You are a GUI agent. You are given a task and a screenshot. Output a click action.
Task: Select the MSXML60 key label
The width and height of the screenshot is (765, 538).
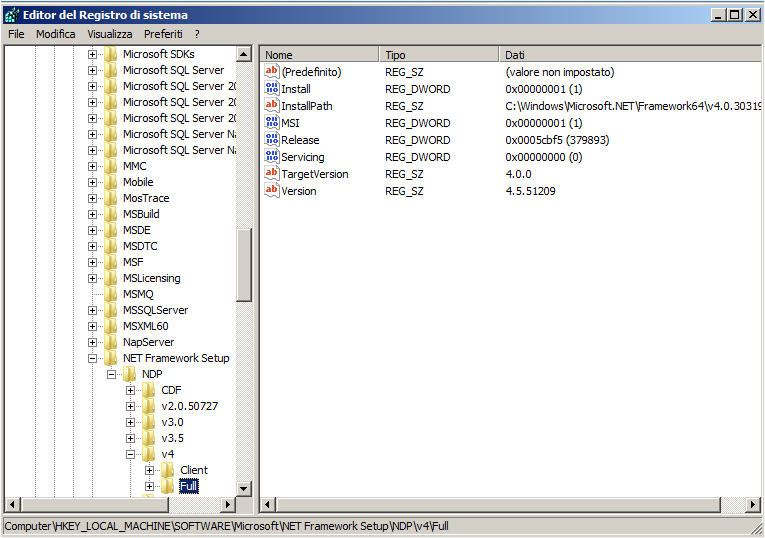[146, 326]
